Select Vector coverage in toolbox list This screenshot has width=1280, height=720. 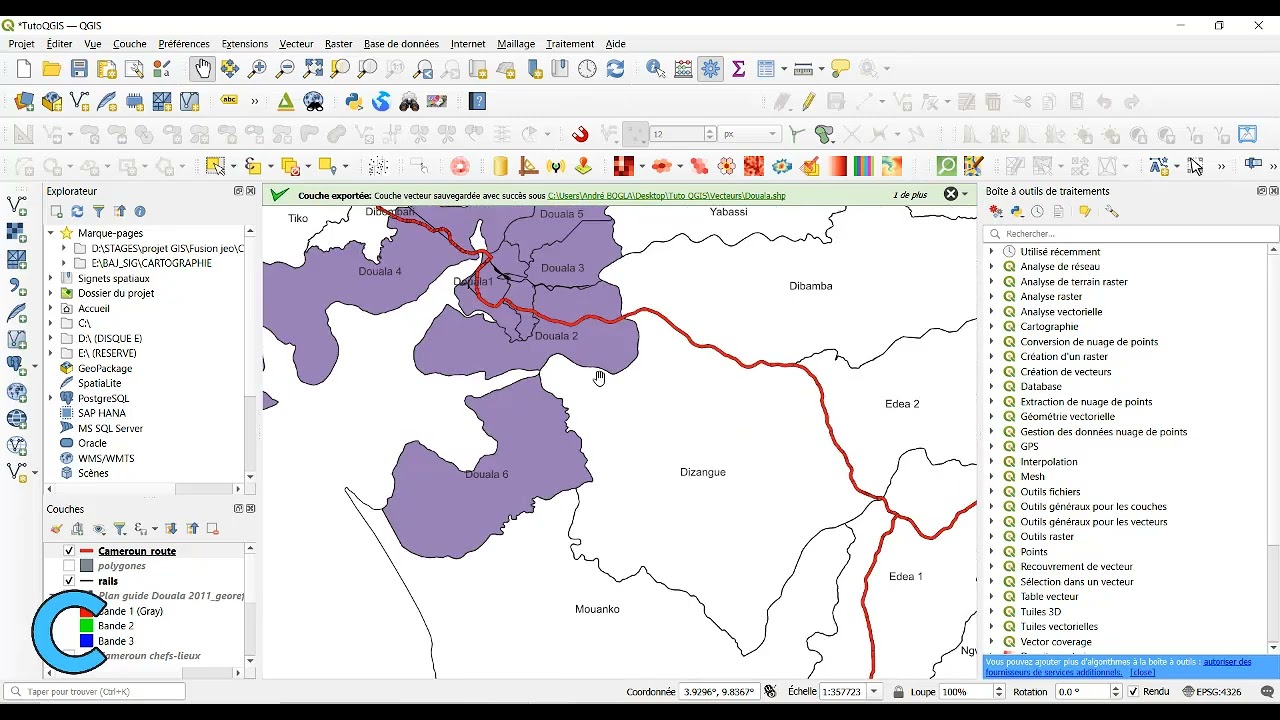(1056, 642)
